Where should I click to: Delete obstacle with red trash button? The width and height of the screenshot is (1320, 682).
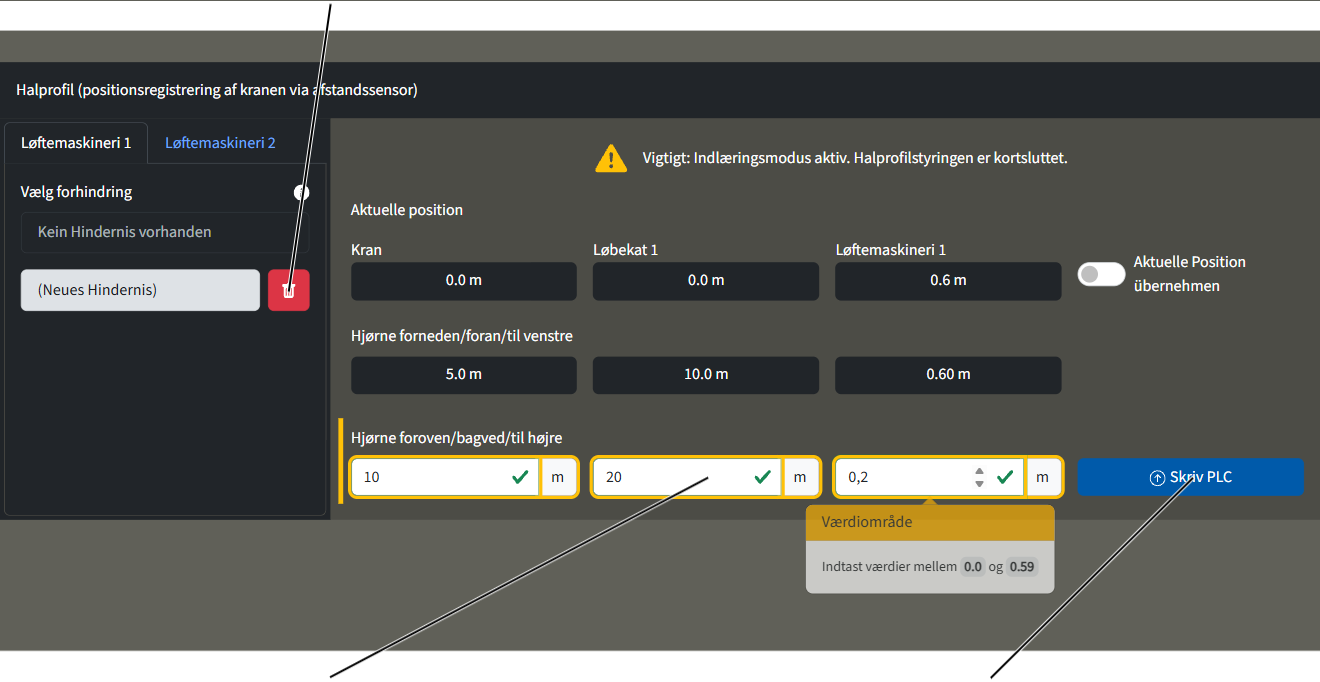[289, 290]
